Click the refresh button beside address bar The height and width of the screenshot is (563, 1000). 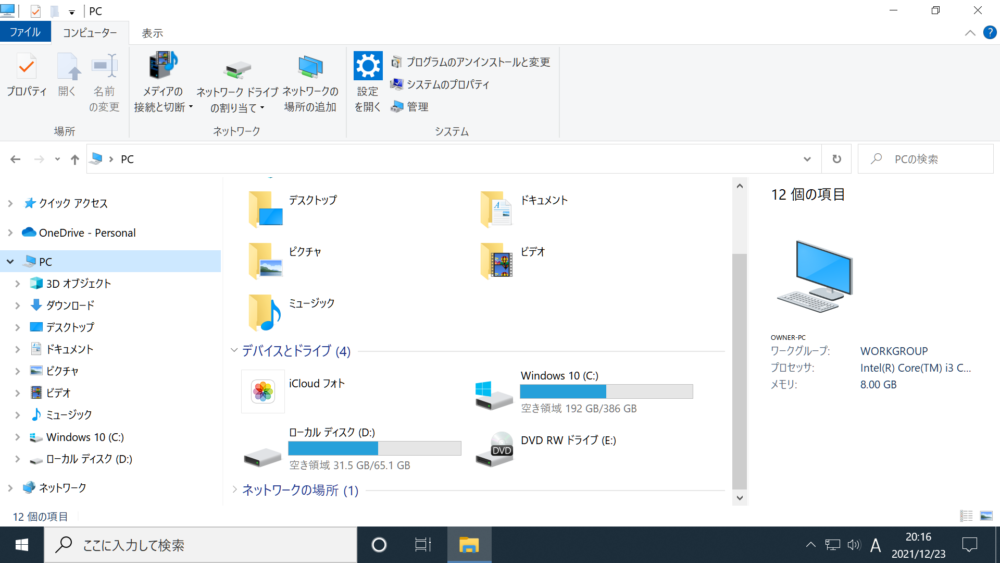(x=836, y=159)
